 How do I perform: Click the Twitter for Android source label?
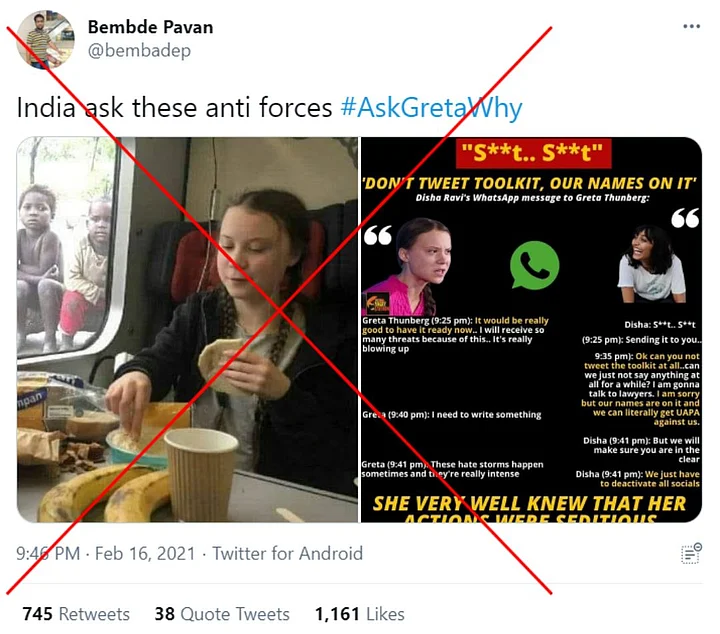point(287,553)
